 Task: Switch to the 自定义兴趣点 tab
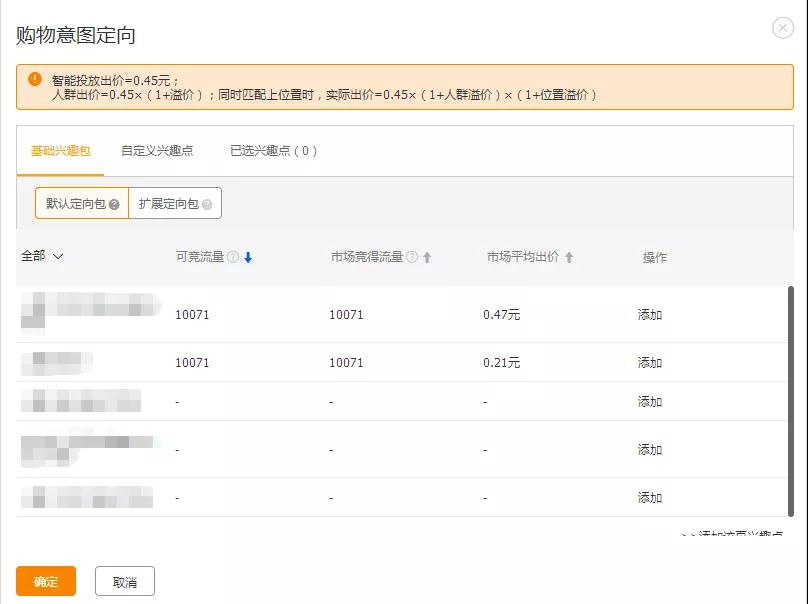point(157,149)
